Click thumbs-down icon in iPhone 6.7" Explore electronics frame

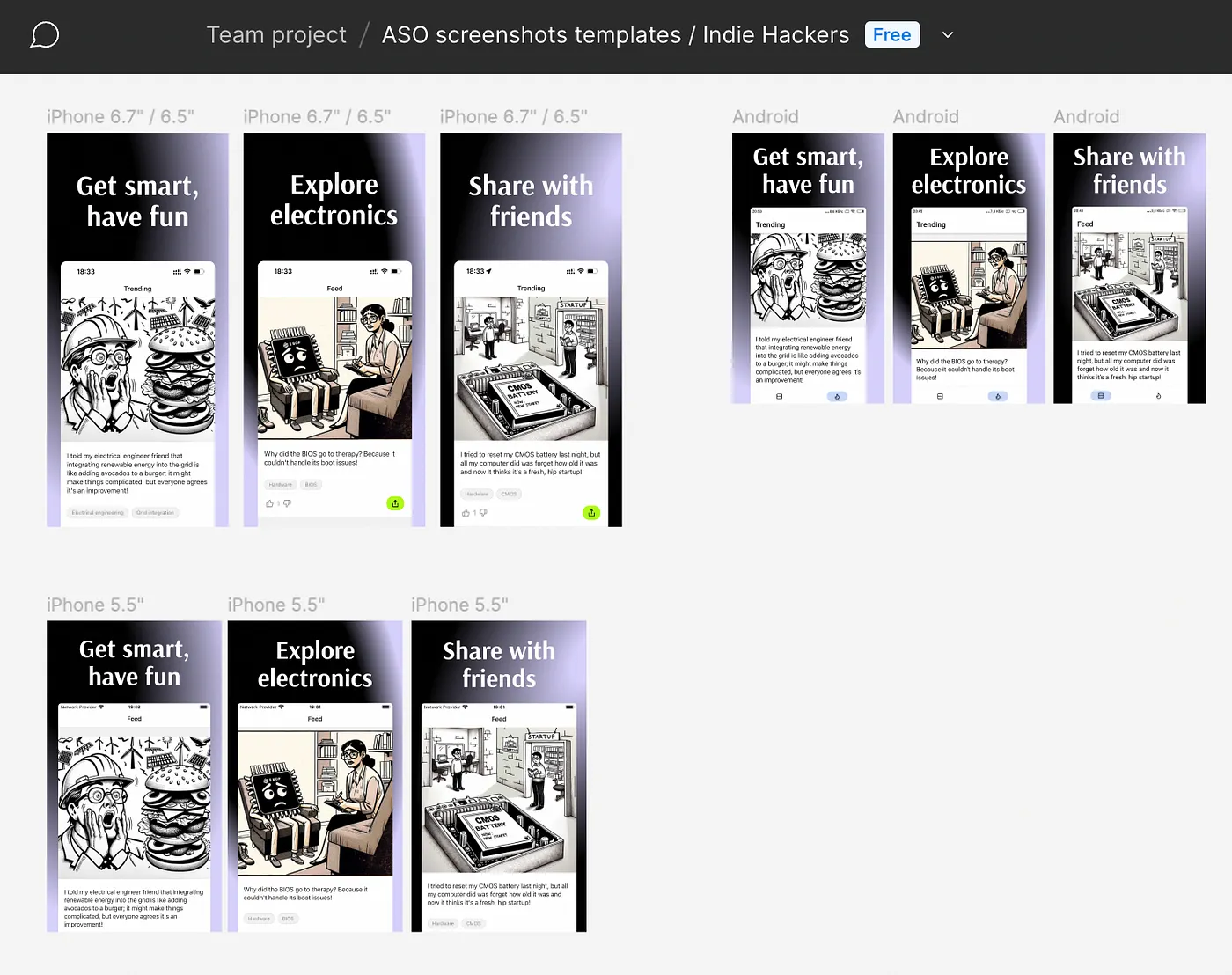coord(287,503)
